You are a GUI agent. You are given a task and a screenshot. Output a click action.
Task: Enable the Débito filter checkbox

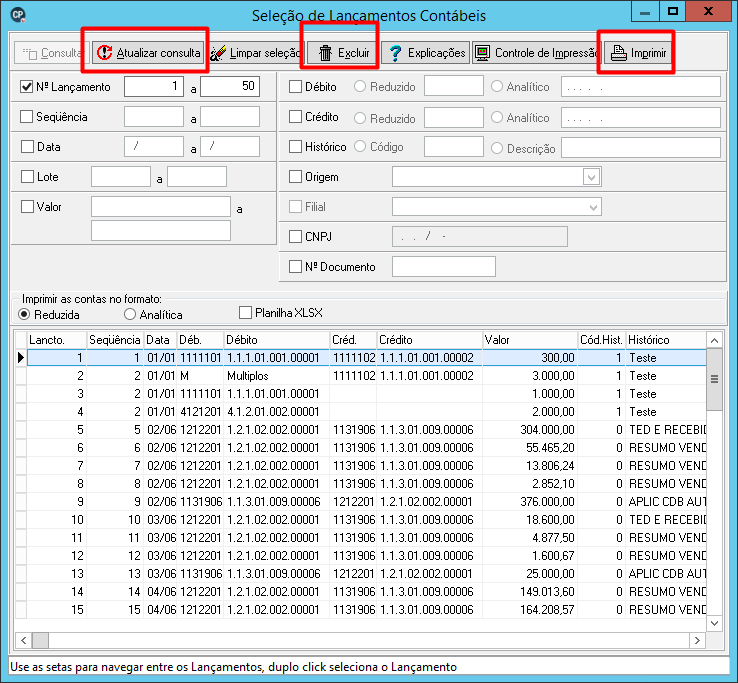point(295,87)
